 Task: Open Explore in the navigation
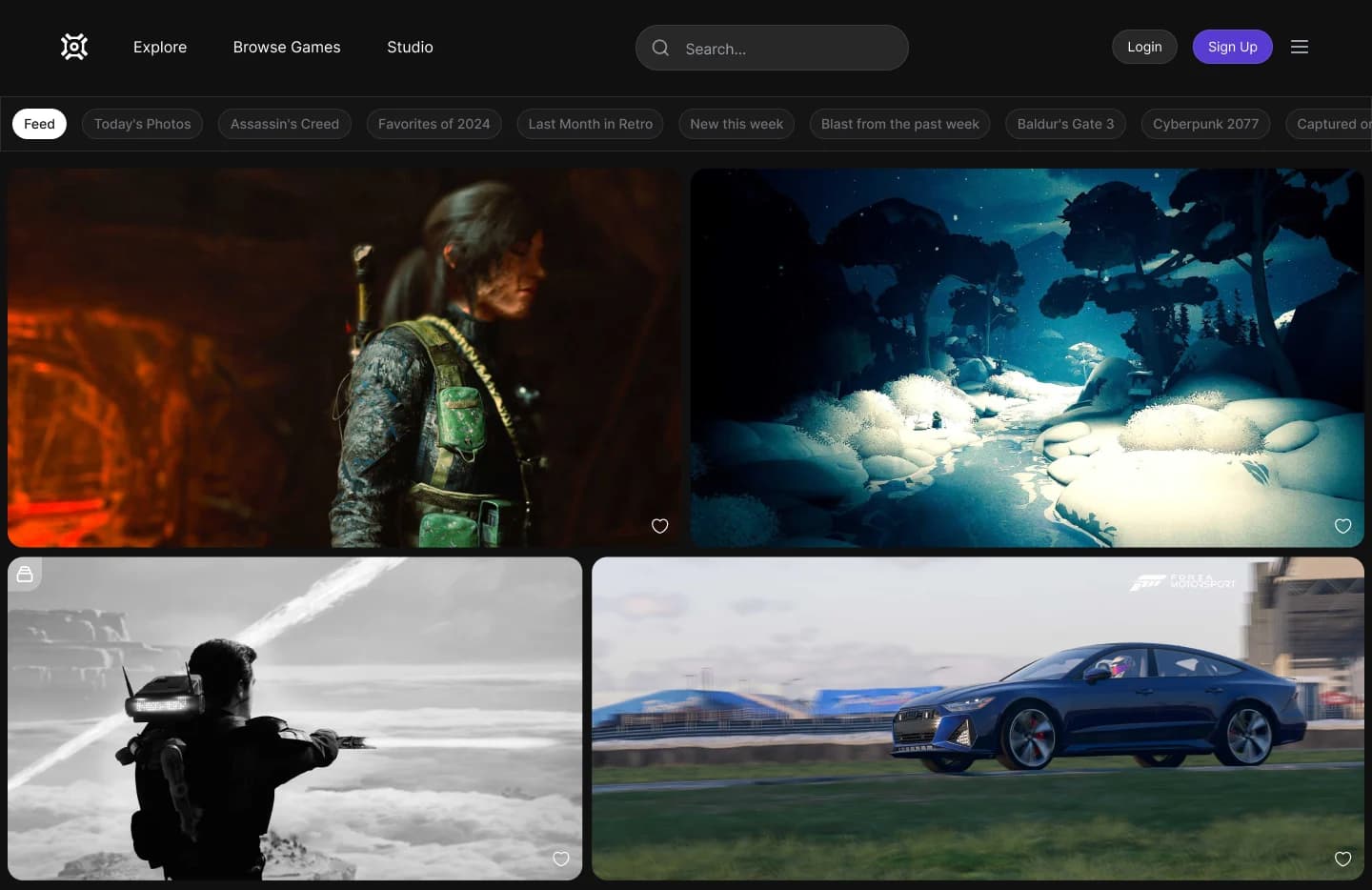[160, 47]
